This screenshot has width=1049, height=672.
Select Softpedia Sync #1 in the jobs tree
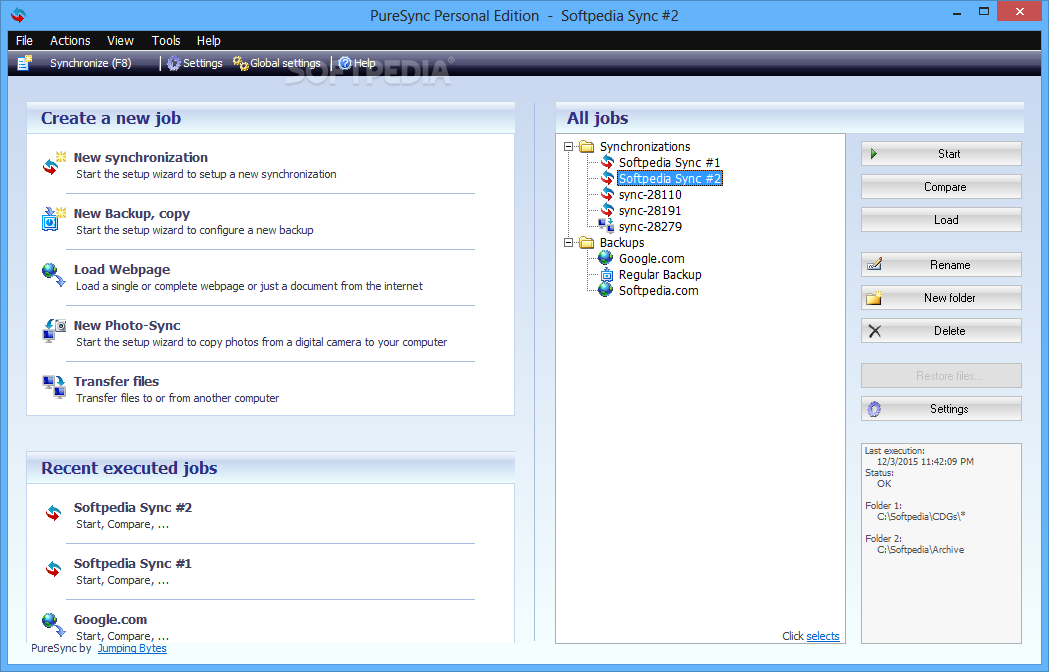click(x=669, y=162)
